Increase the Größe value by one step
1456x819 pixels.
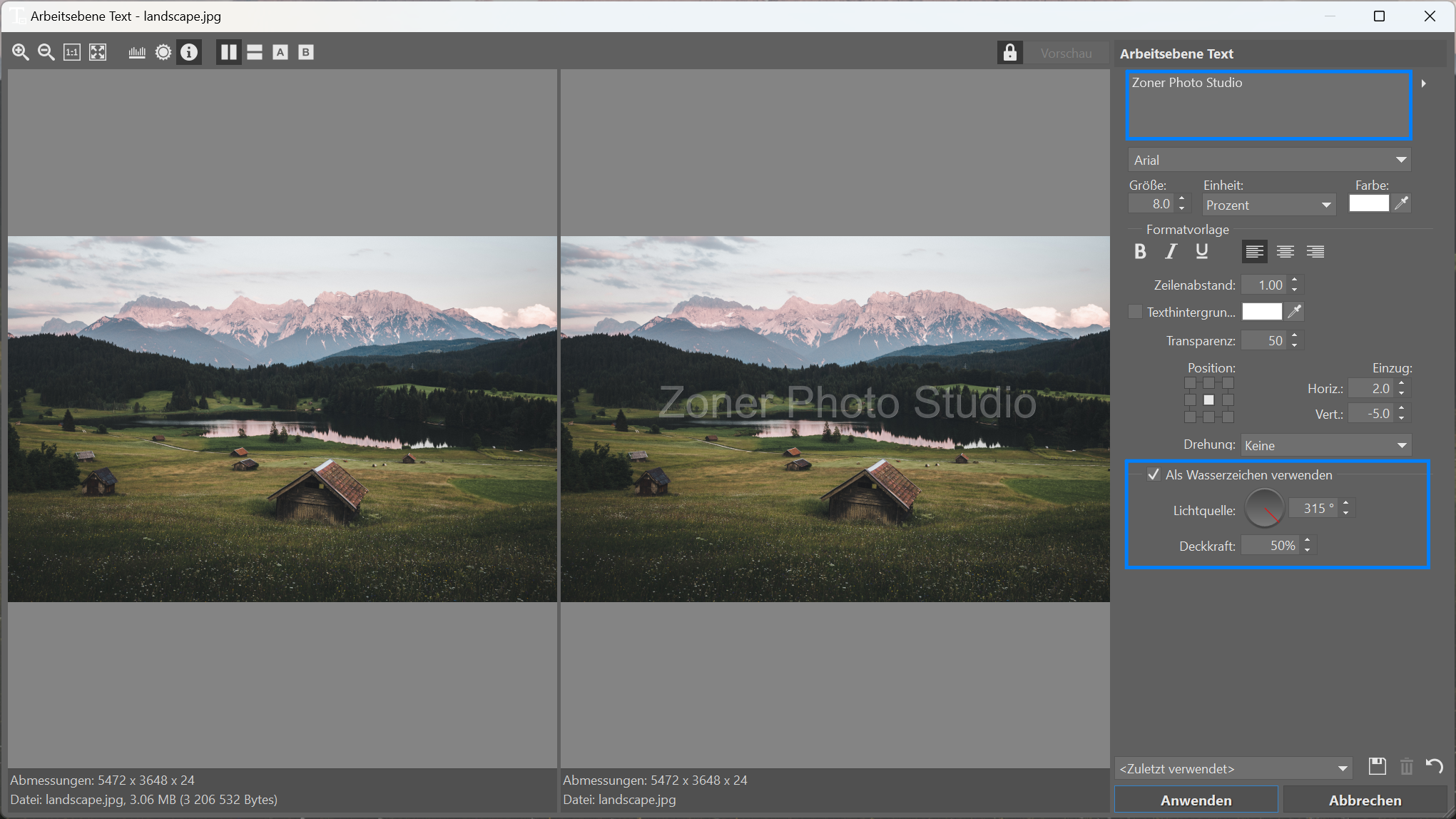click(1182, 199)
